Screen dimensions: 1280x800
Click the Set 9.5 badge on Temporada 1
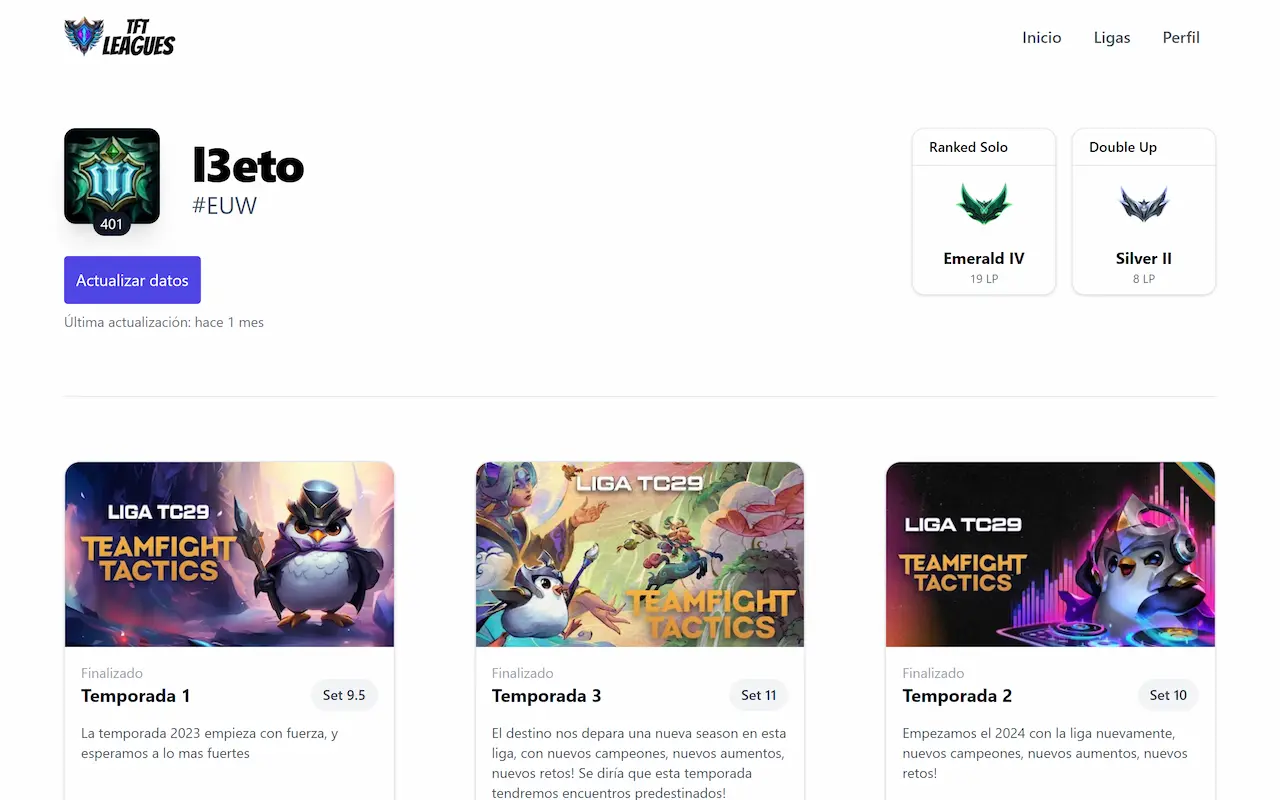point(344,695)
